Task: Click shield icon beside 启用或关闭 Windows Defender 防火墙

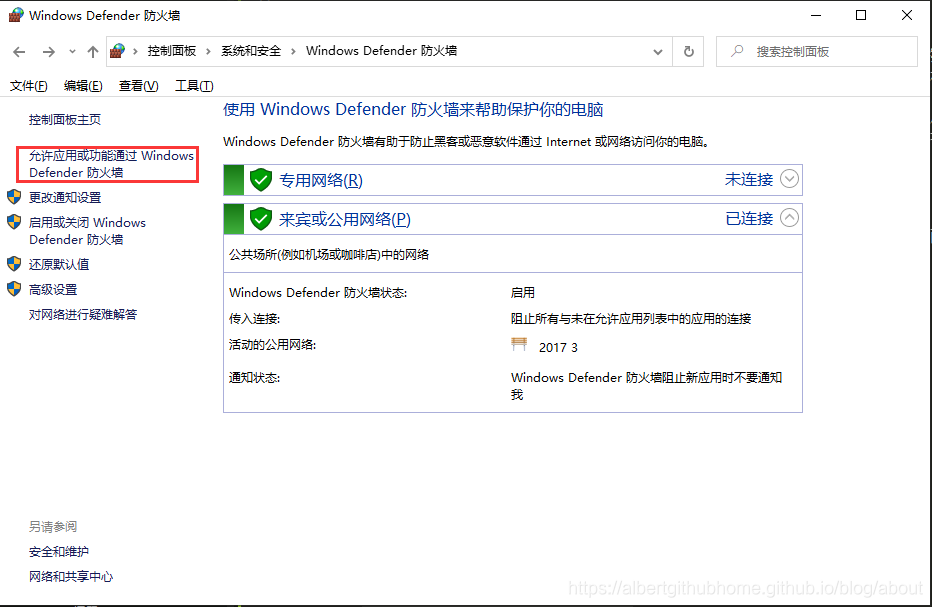Action: pos(14,222)
